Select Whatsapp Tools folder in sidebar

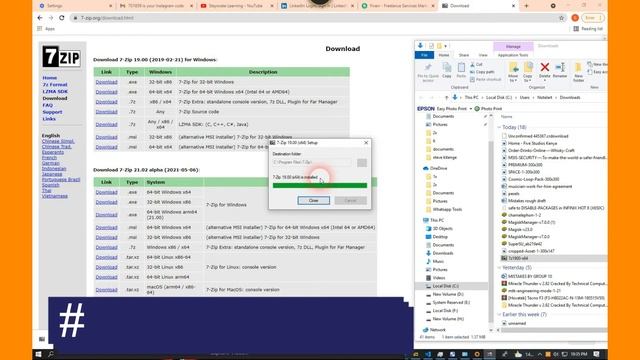click(x=447, y=210)
